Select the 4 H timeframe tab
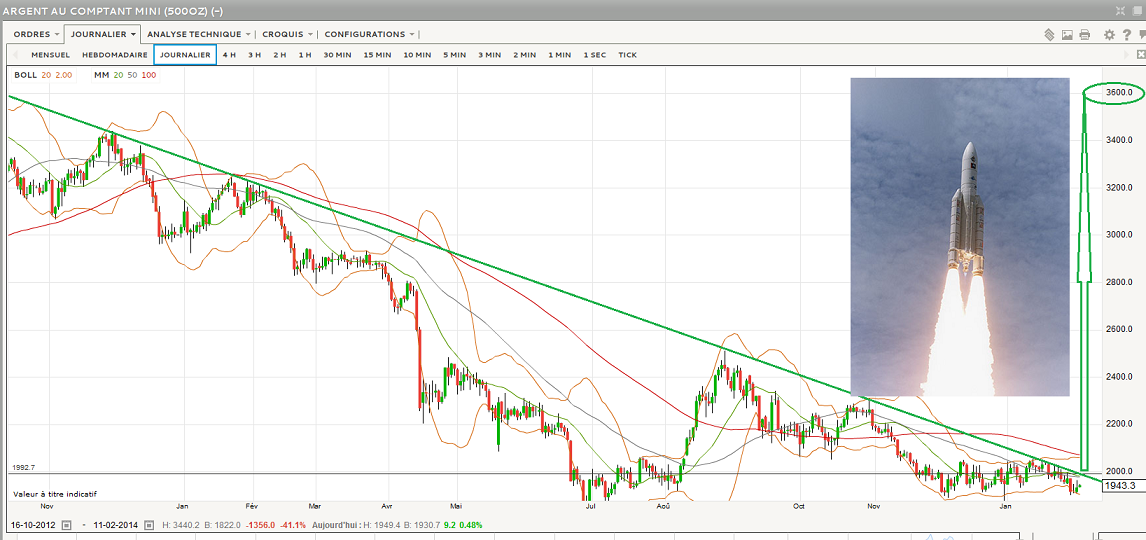The image size is (1146, 540). tap(229, 55)
